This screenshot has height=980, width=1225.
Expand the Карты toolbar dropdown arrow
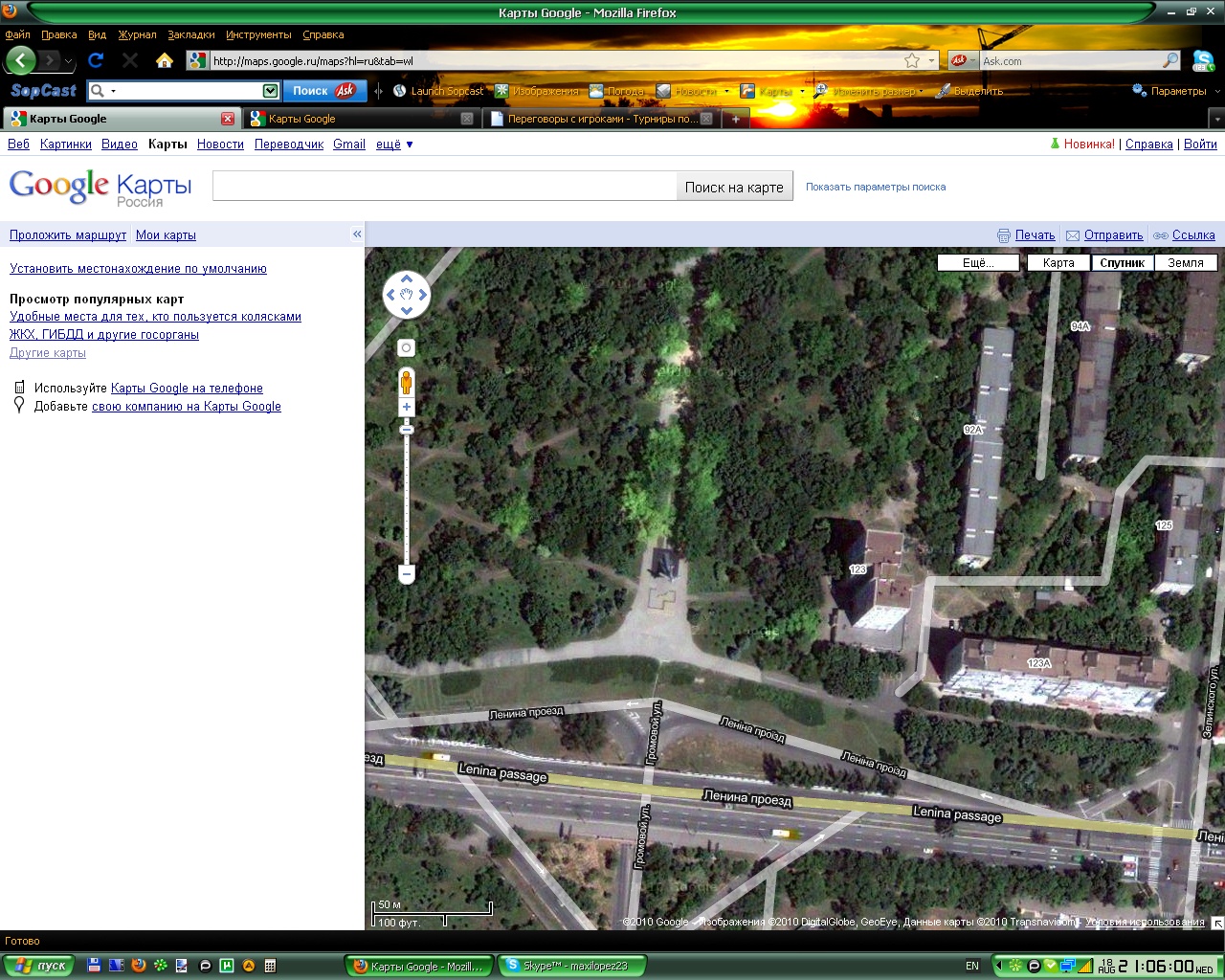802,91
